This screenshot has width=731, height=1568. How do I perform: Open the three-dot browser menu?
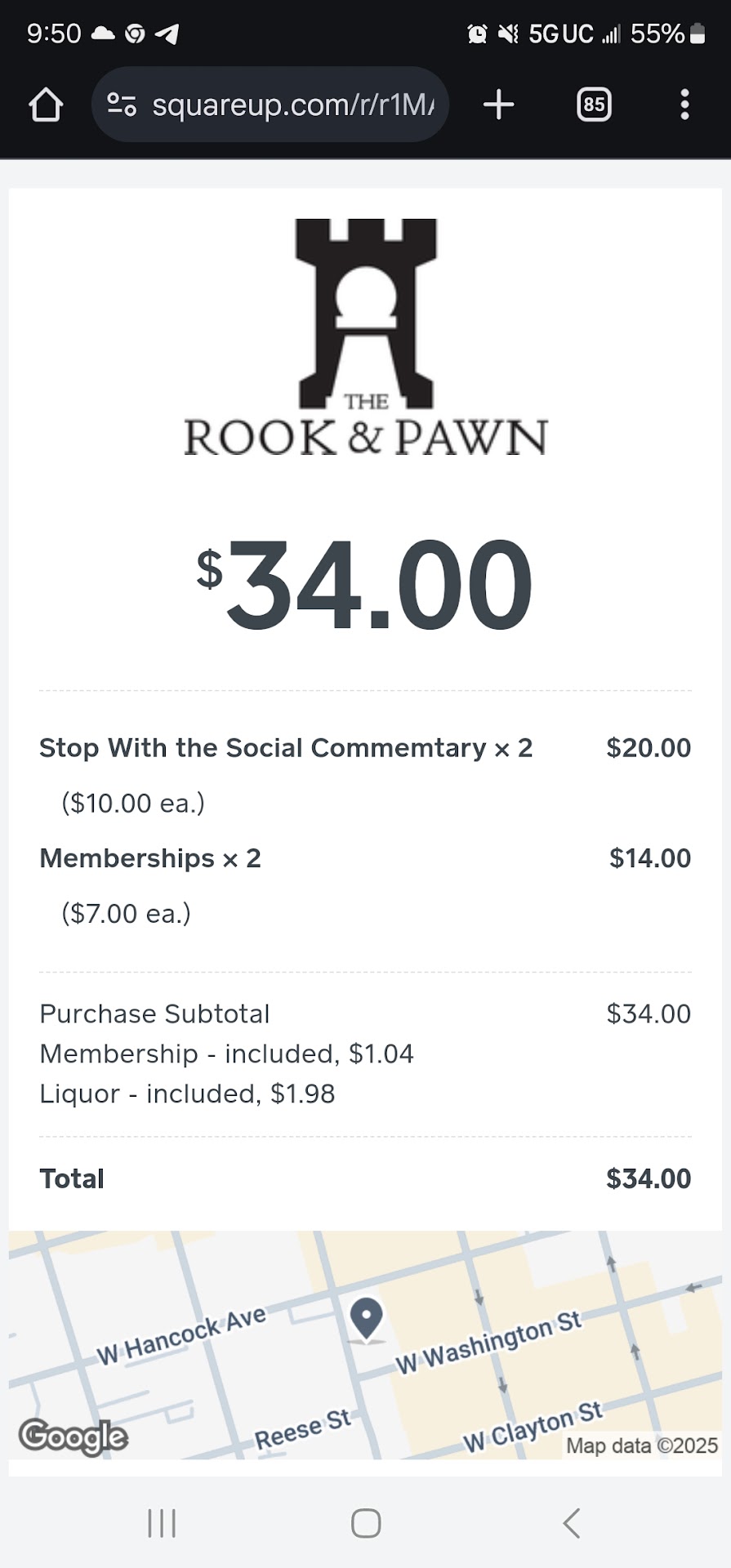pyautogui.click(x=684, y=105)
